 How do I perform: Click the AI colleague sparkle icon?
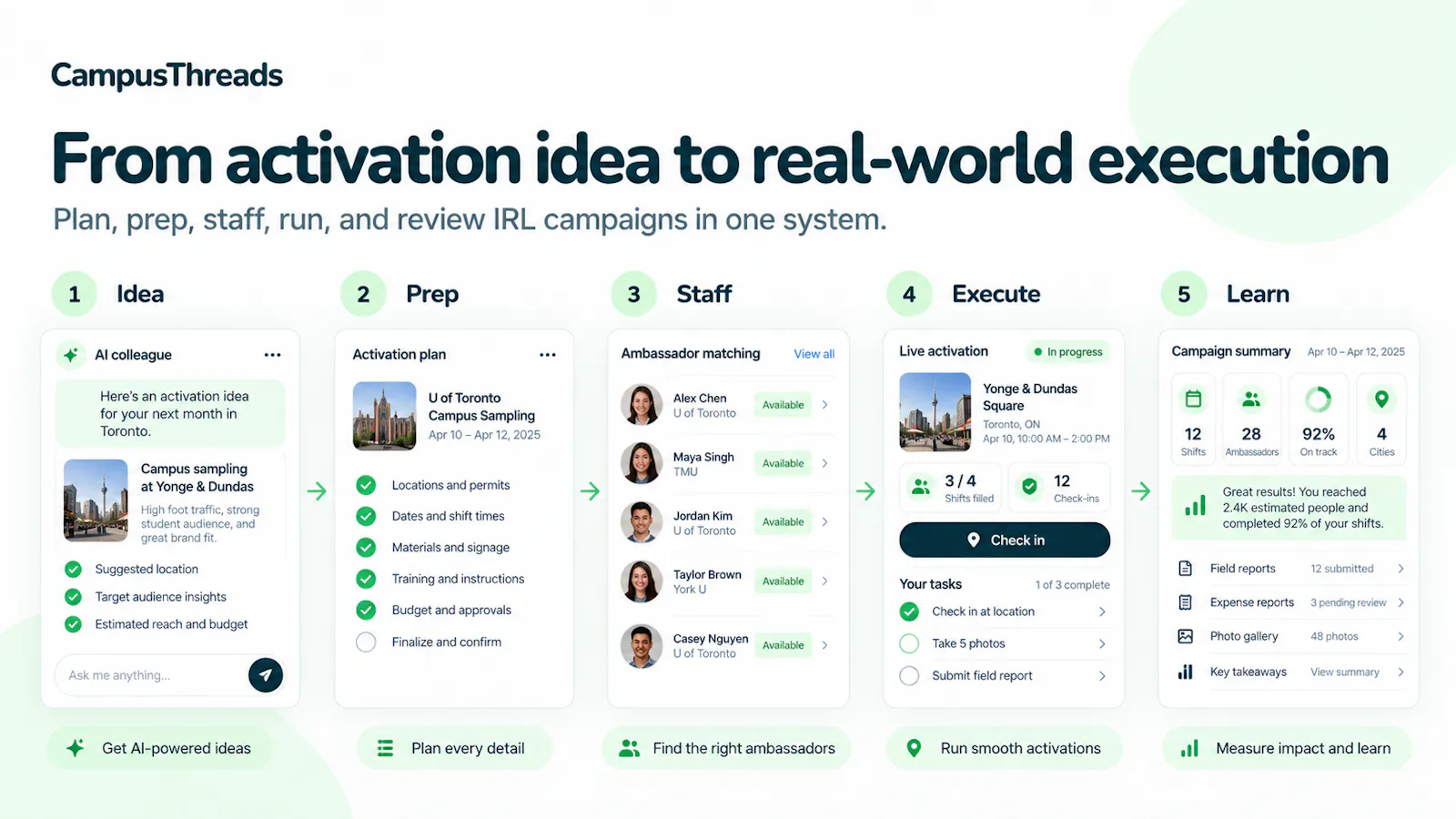tap(71, 355)
